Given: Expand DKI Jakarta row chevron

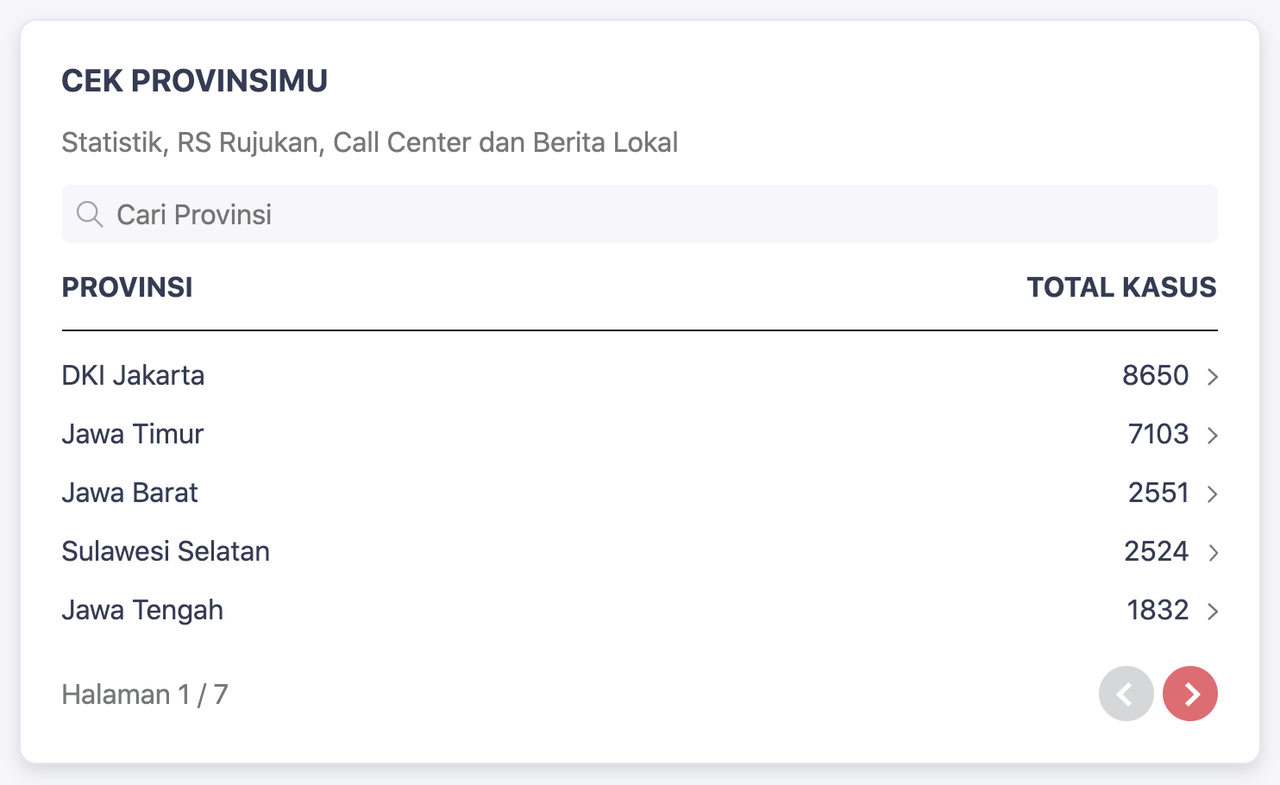Looking at the screenshot, I should coord(1212,377).
